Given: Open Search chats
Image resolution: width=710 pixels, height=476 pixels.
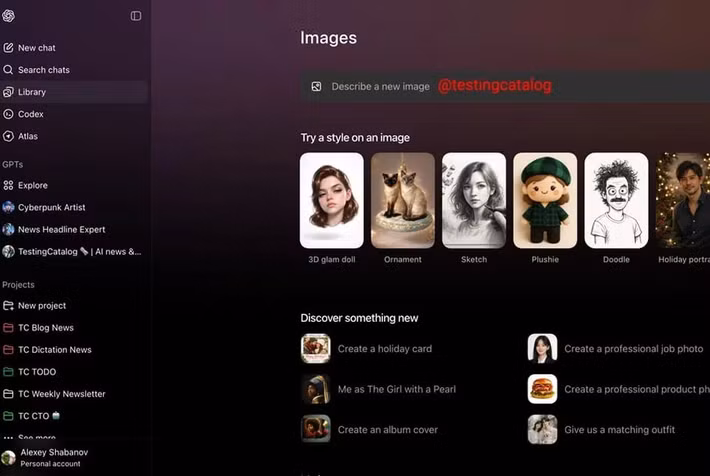Looking at the screenshot, I should 43,70.
